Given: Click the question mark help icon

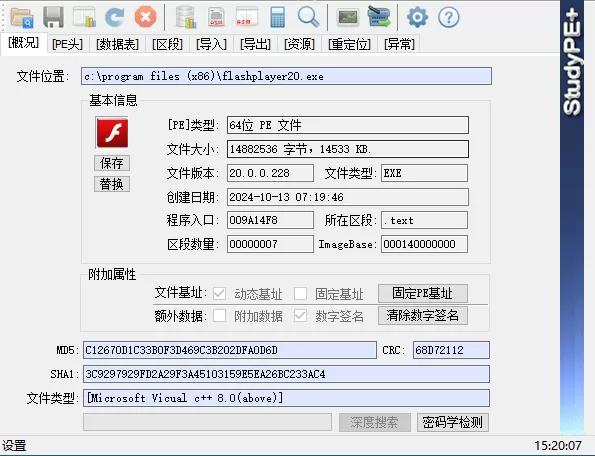Looking at the screenshot, I should [x=449, y=17].
